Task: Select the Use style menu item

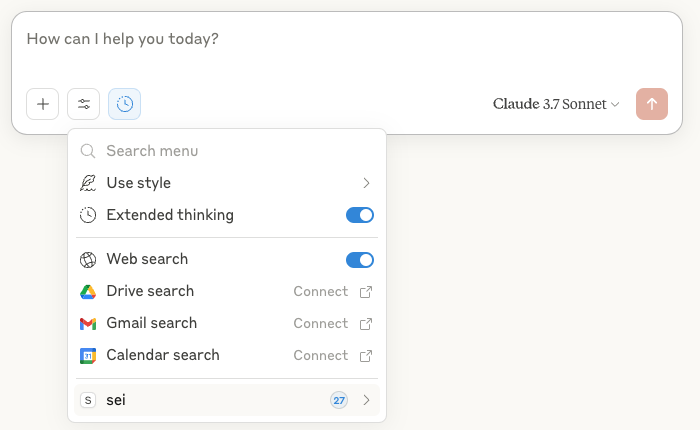Action: point(139,183)
